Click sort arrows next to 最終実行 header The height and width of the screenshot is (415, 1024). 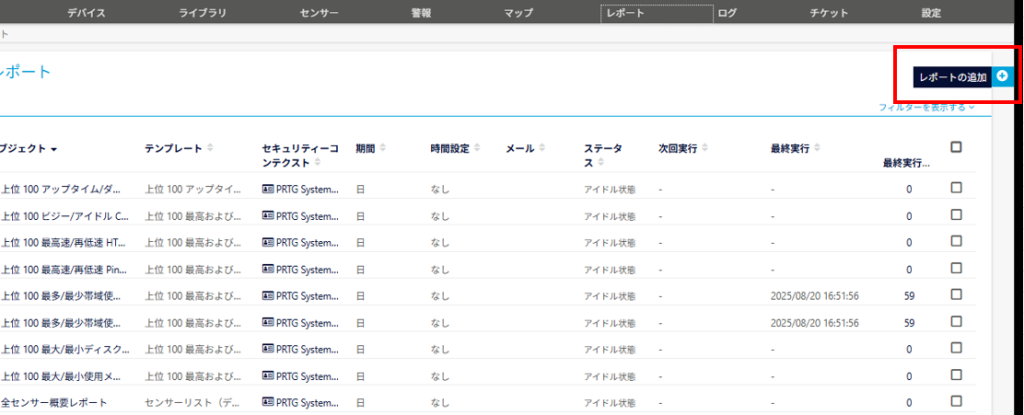tap(817, 148)
